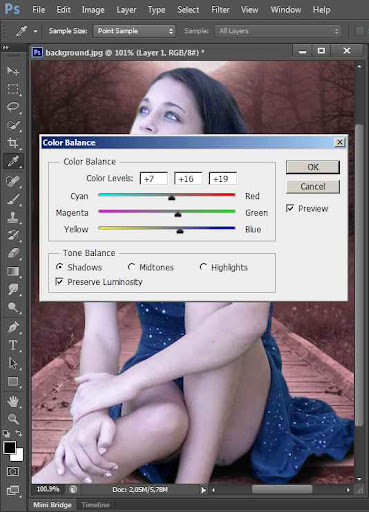This screenshot has width=369, height=512.
Task: Open the File menu
Action: (39, 10)
